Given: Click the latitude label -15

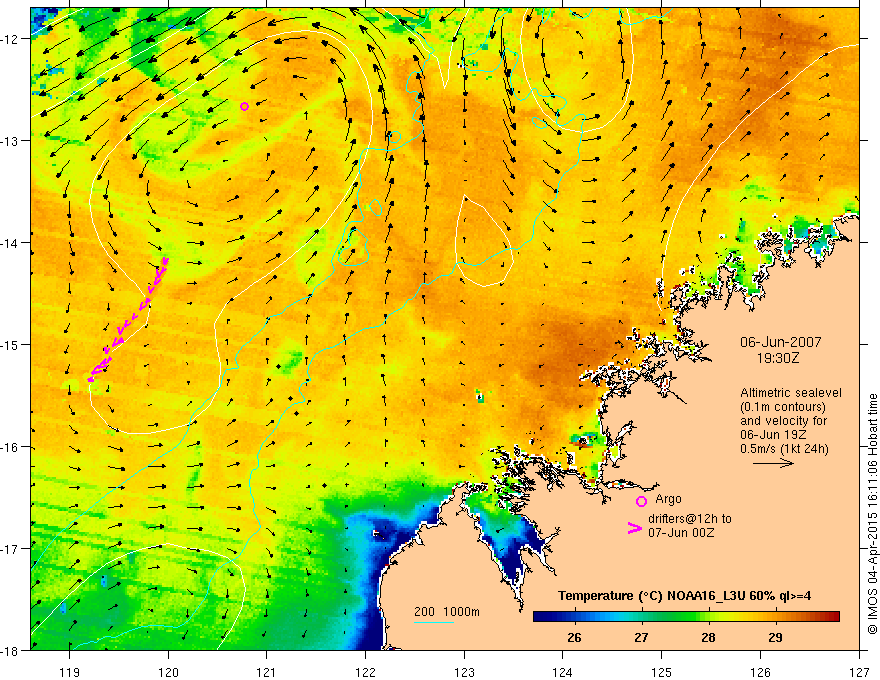Looking at the screenshot, I should click(11, 344).
